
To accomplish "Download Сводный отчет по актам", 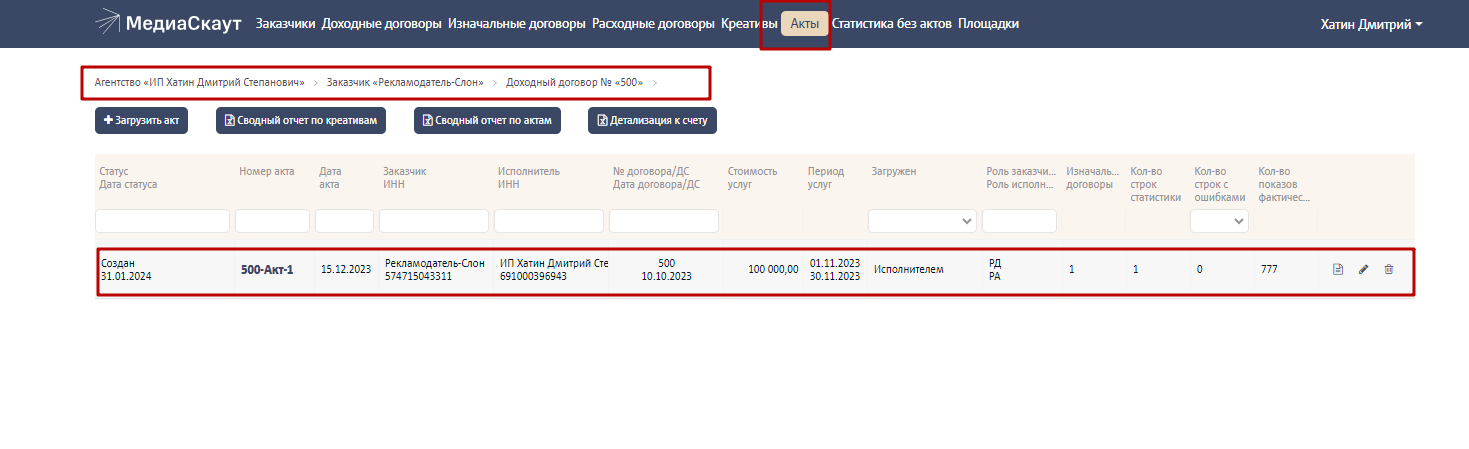I will [x=488, y=120].
